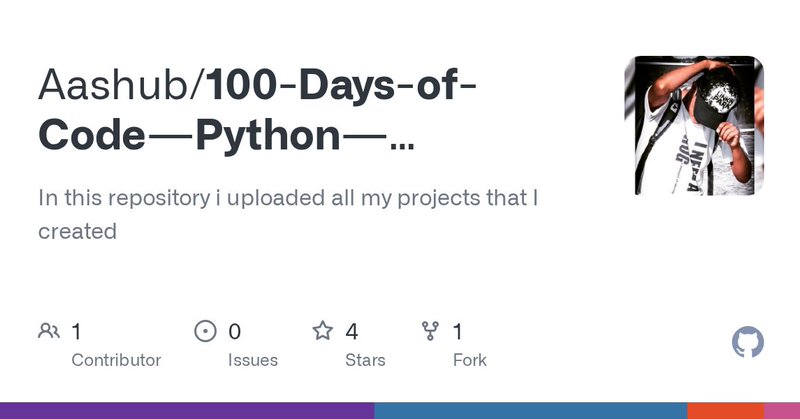Click the Issues label
Image resolution: width=800 pixels, height=419 pixels.
[x=253, y=360]
